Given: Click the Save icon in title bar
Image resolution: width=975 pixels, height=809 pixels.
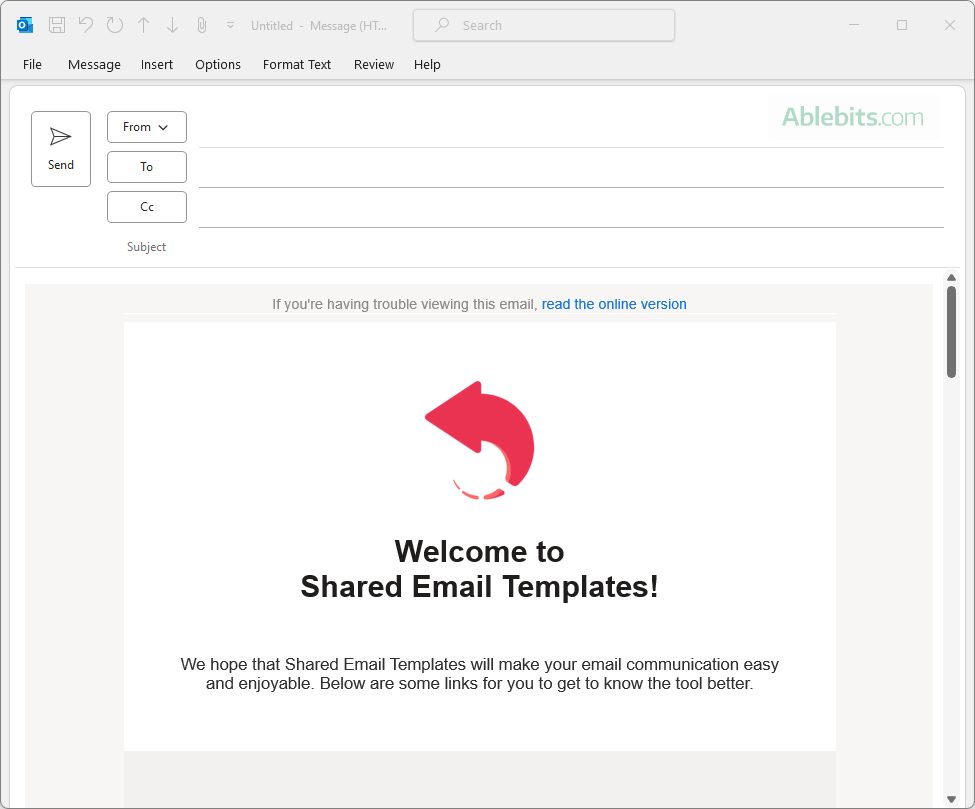Looking at the screenshot, I should pos(57,25).
